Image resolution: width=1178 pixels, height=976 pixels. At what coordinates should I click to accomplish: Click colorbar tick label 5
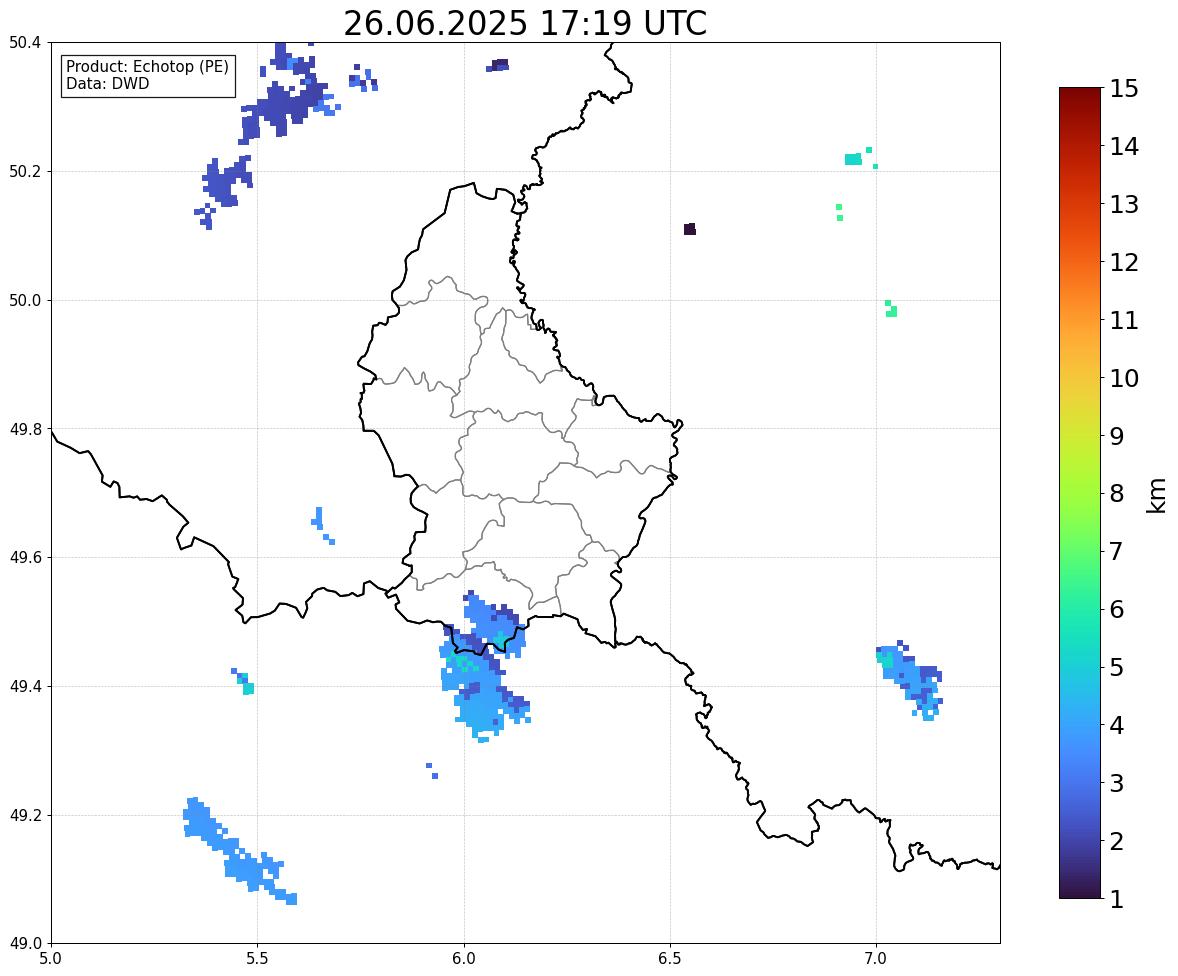pos(1117,667)
